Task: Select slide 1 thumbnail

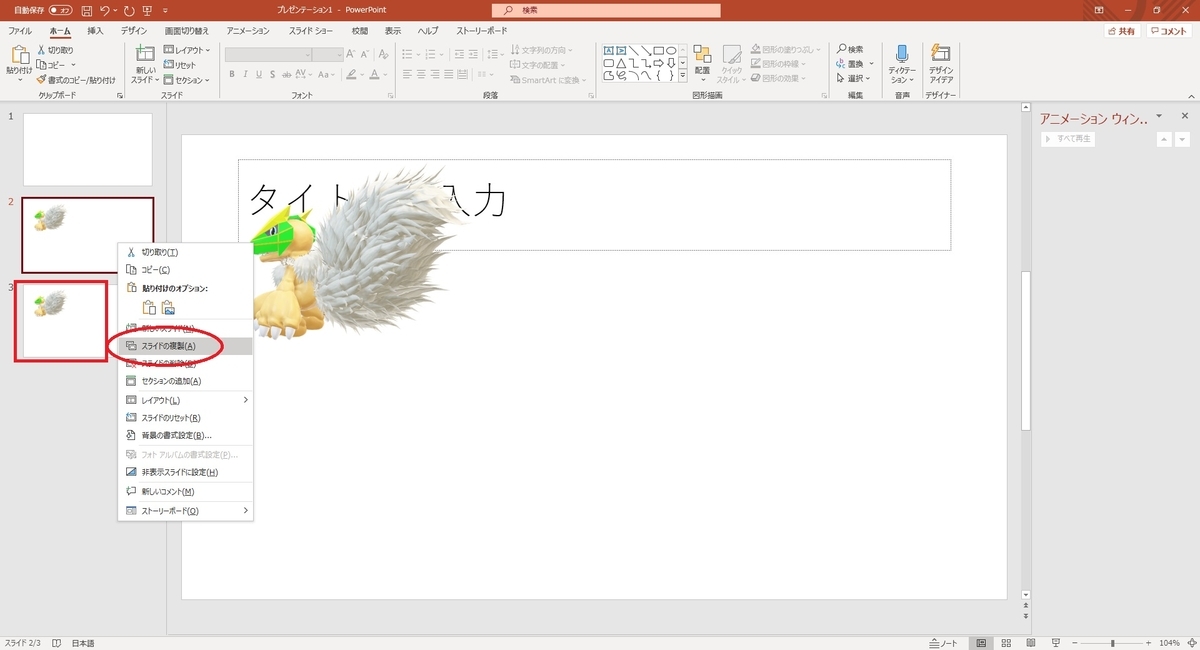Action: pyautogui.click(x=88, y=149)
